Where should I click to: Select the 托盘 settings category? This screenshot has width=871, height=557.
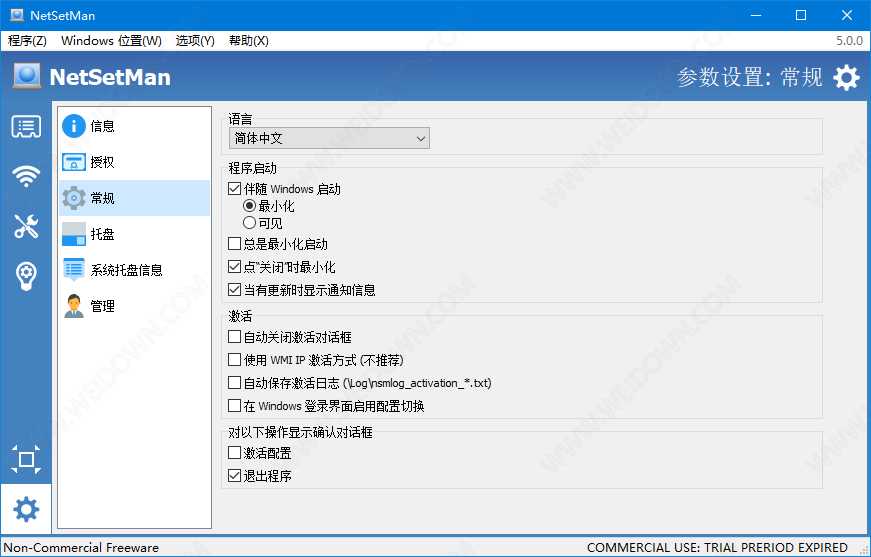click(134, 234)
